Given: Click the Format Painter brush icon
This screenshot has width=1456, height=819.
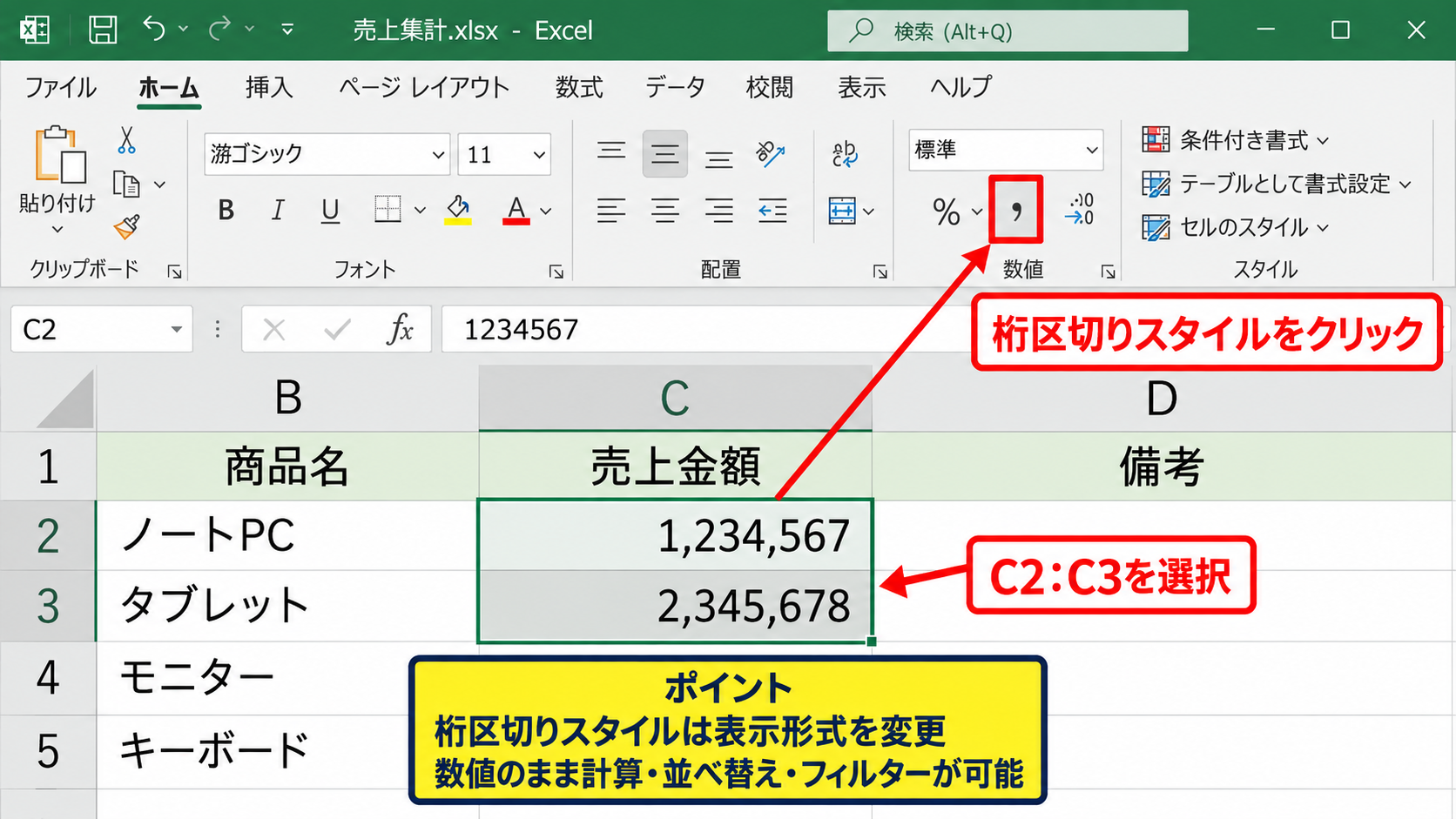Looking at the screenshot, I should [127, 227].
